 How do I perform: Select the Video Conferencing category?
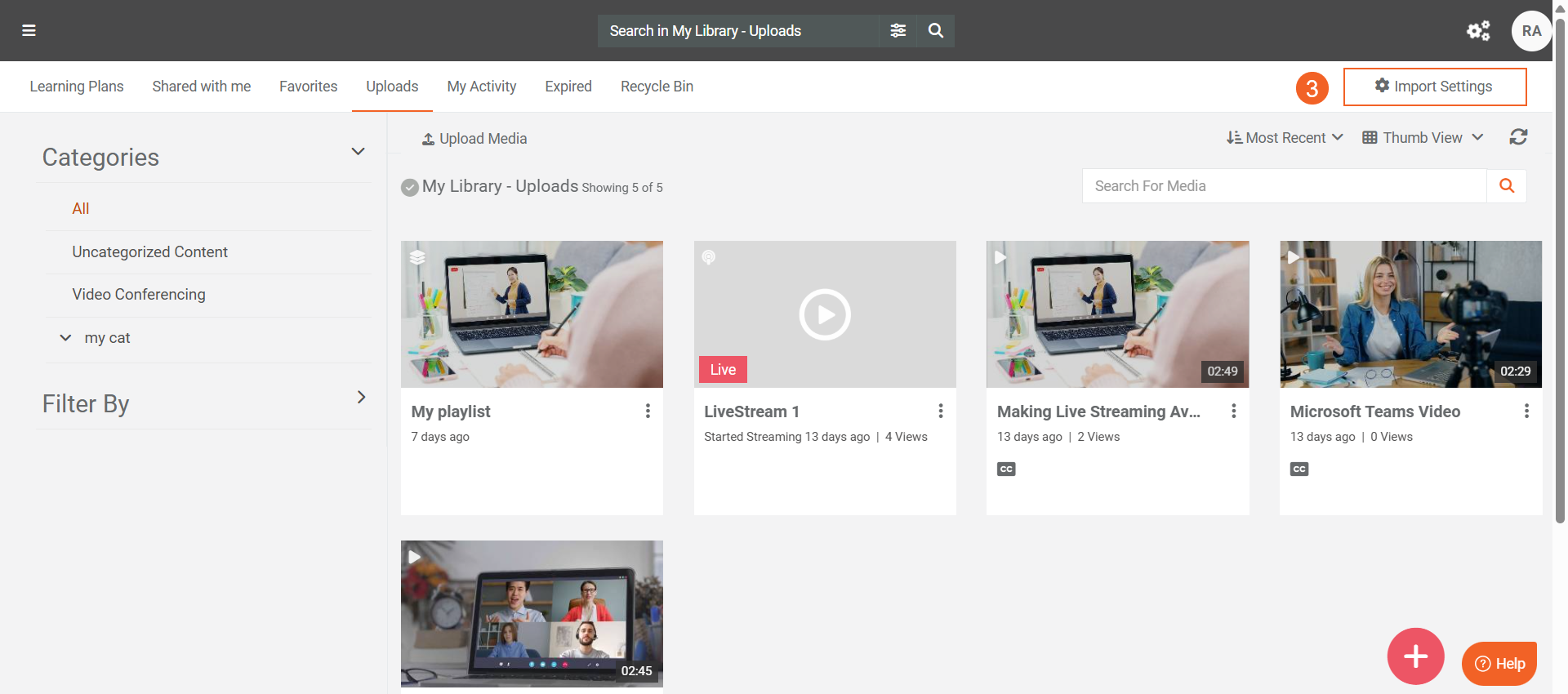point(139,295)
